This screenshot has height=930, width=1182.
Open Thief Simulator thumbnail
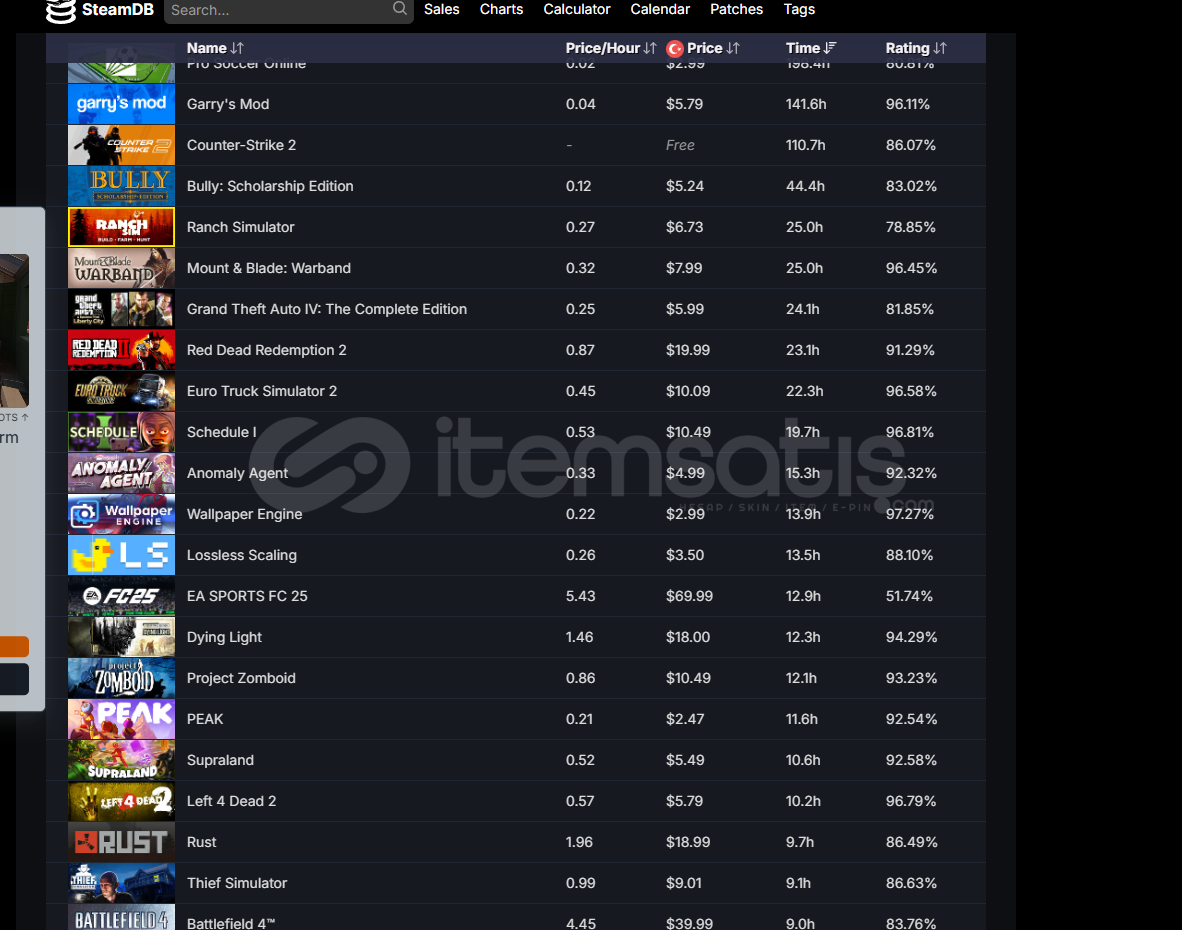(121, 883)
